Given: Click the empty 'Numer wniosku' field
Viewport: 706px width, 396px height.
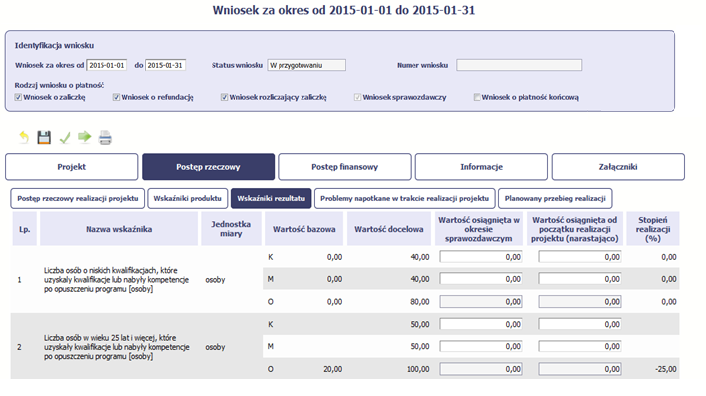Looking at the screenshot, I should pos(519,65).
